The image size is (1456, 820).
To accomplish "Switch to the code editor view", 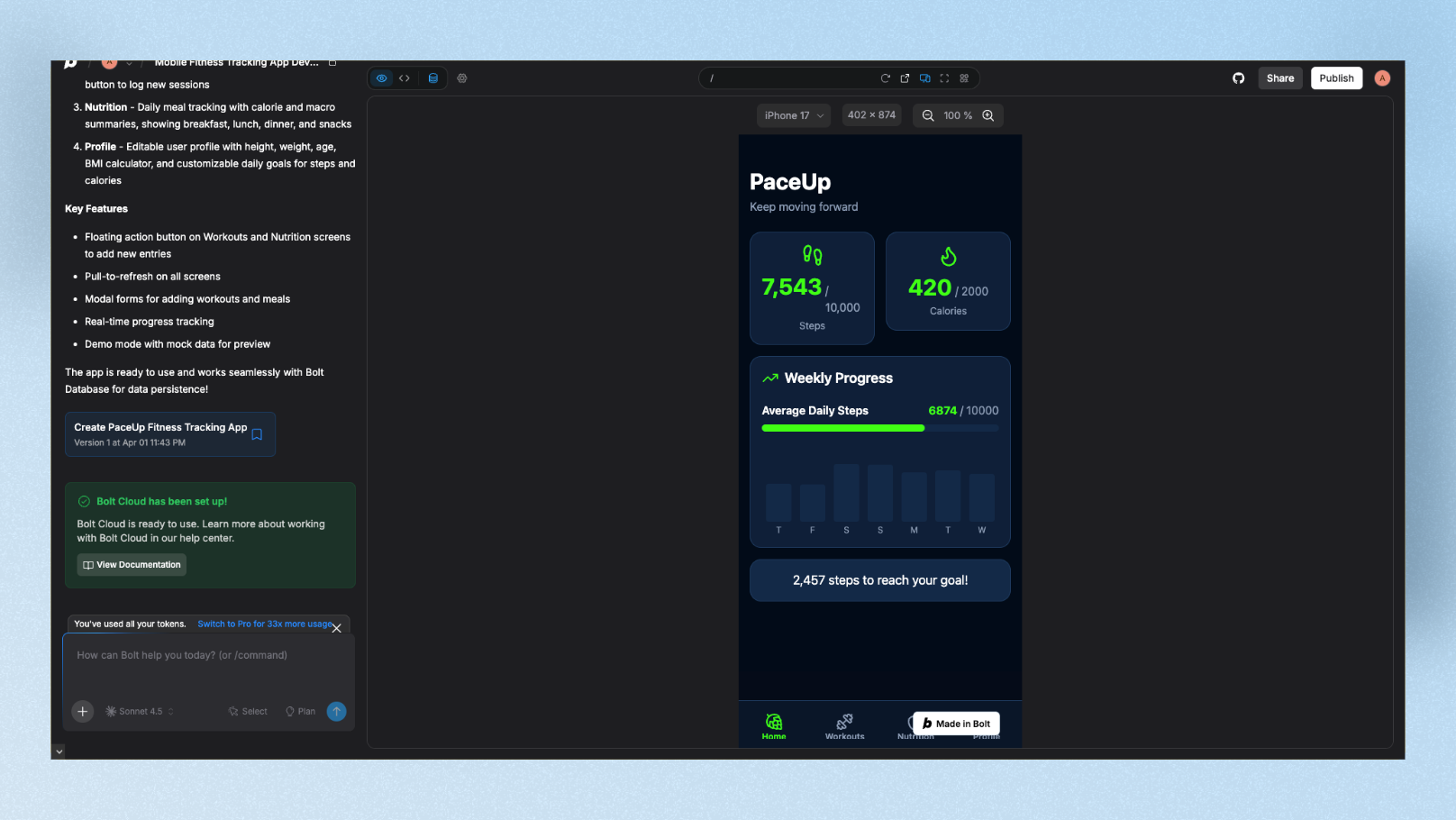I will click(x=405, y=78).
